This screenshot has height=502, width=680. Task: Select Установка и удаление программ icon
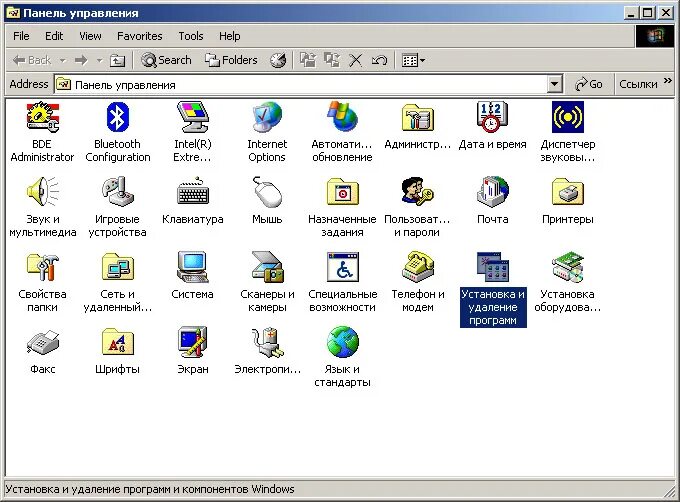492,267
